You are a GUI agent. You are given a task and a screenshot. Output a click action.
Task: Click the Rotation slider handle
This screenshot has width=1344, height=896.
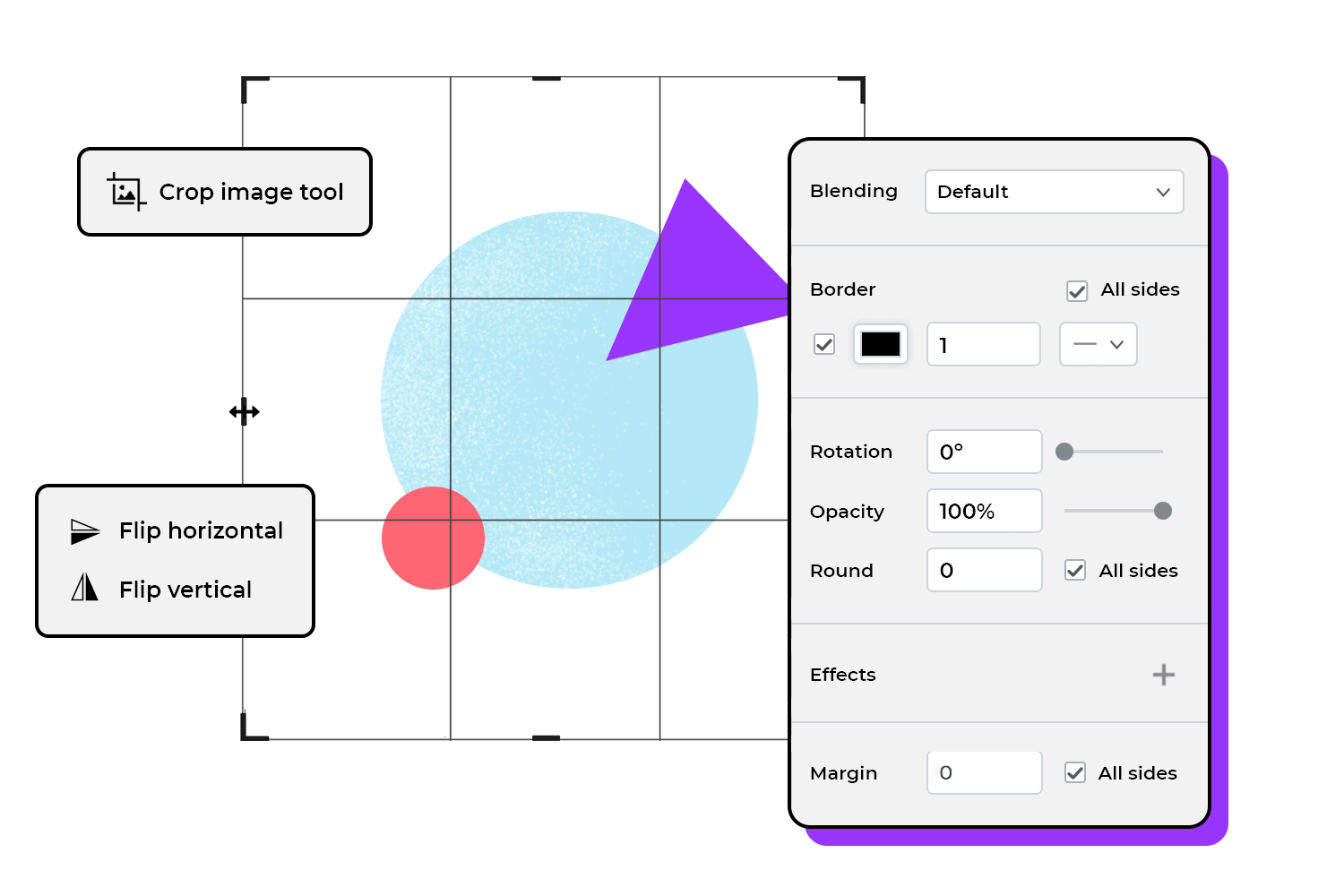click(1064, 452)
